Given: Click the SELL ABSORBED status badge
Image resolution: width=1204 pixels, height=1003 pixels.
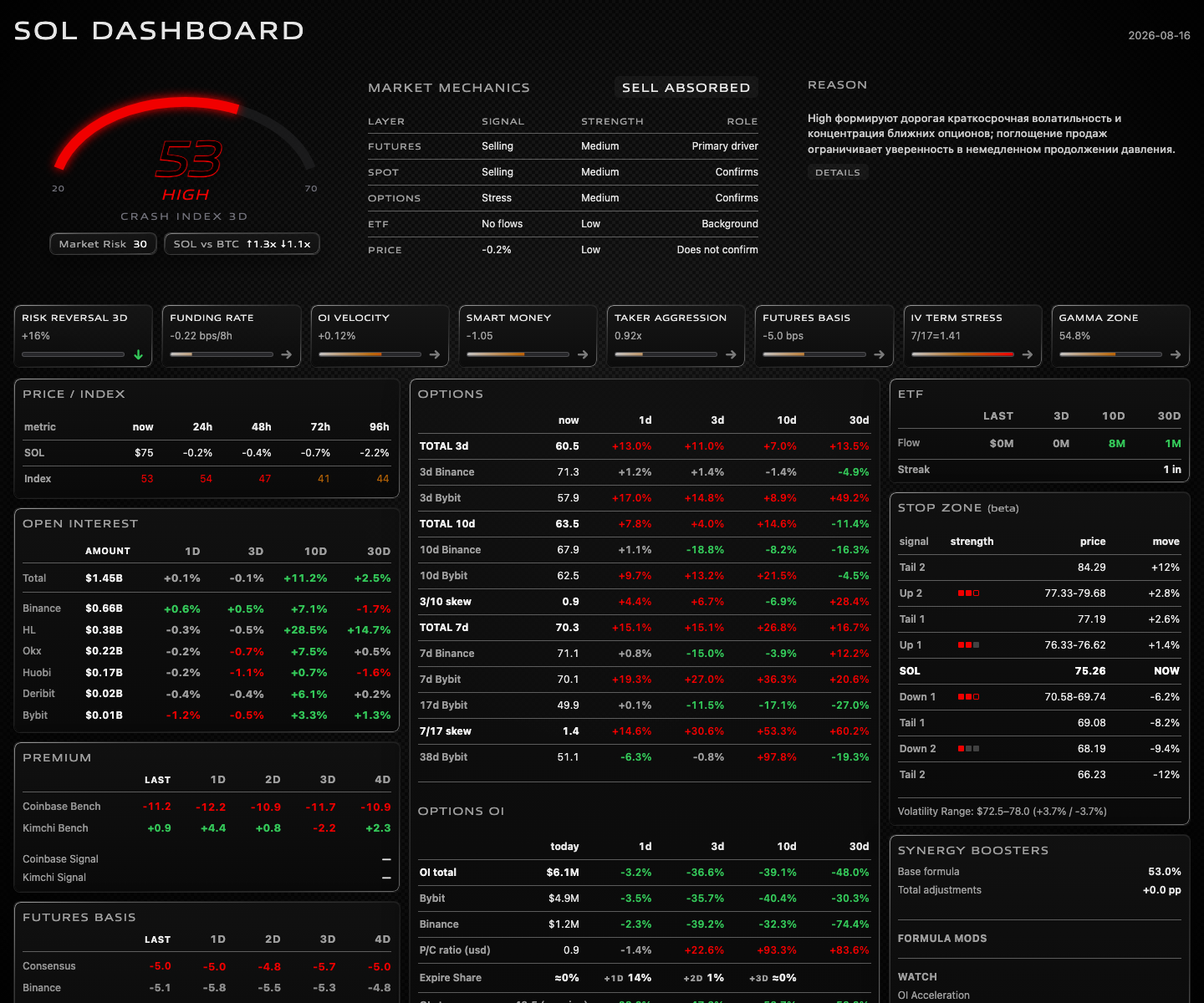Looking at the screenshot, I should pos(686,88).
